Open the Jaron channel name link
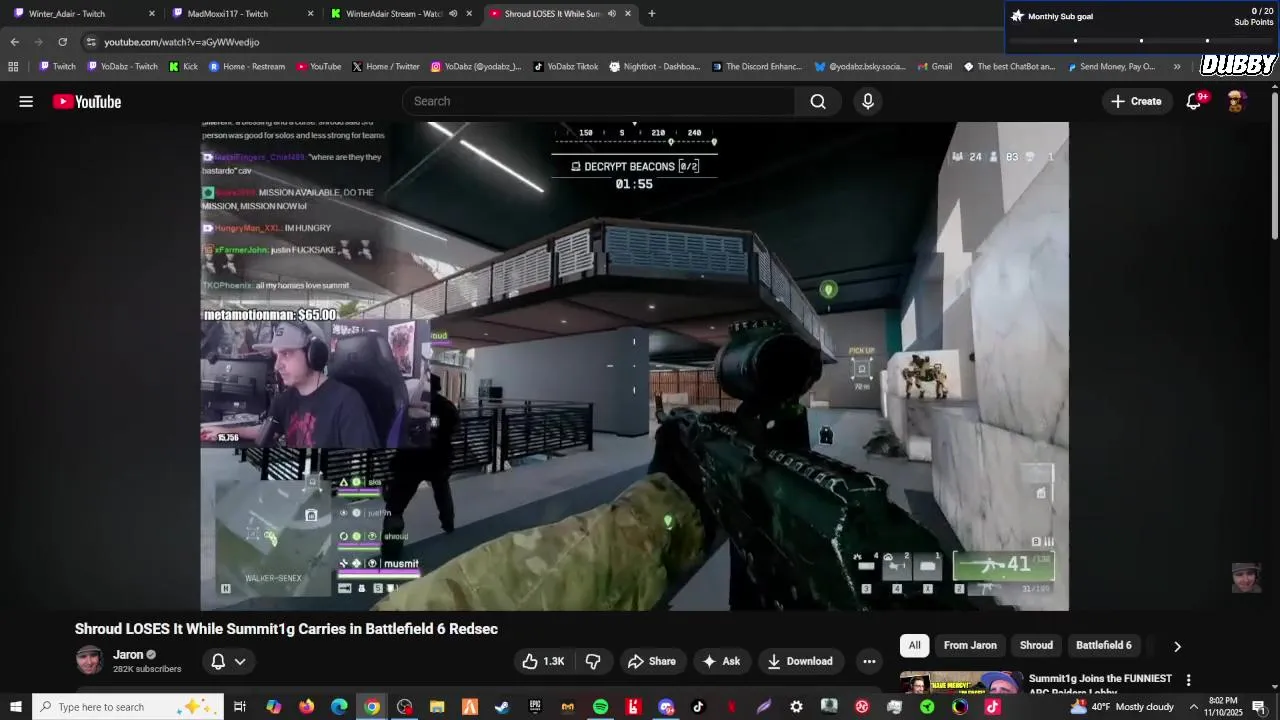Screen dimensions: 1280x720 click(128, 655)
